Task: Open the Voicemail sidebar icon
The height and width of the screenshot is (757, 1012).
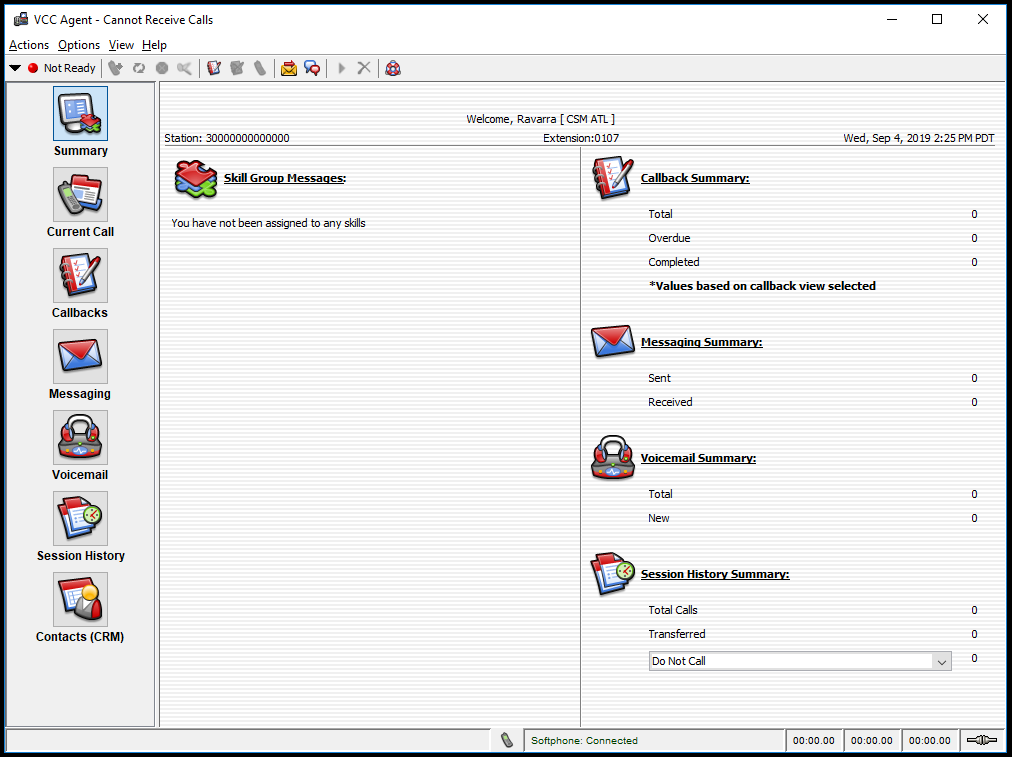Action: [x=80, y=438]
